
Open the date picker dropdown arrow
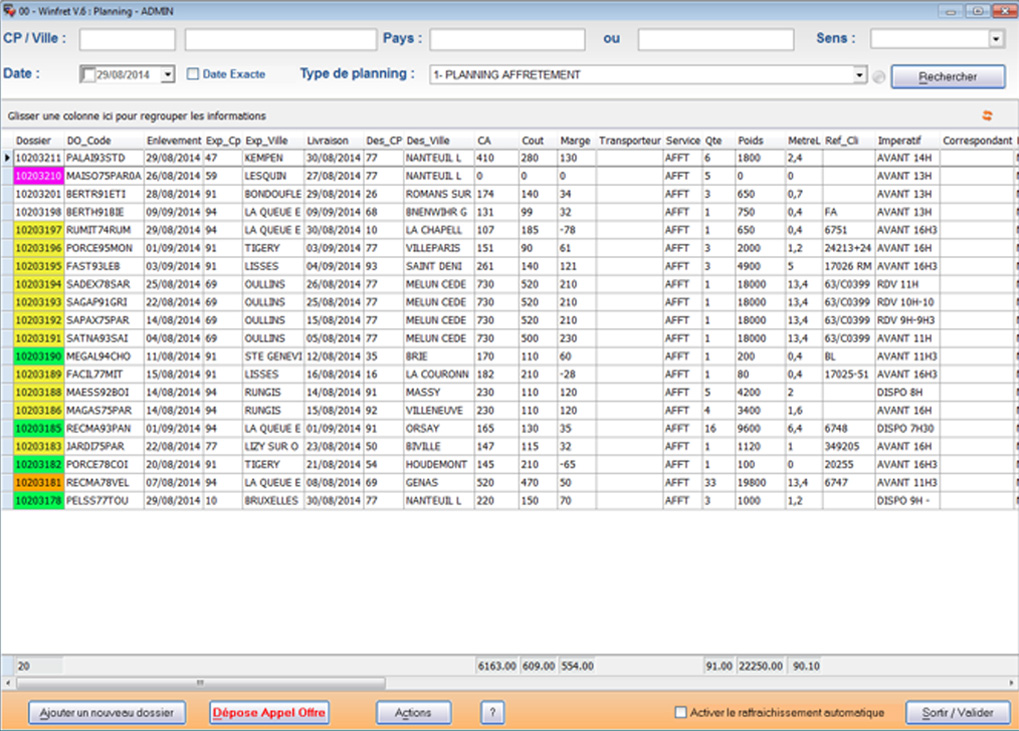(168, 75)
